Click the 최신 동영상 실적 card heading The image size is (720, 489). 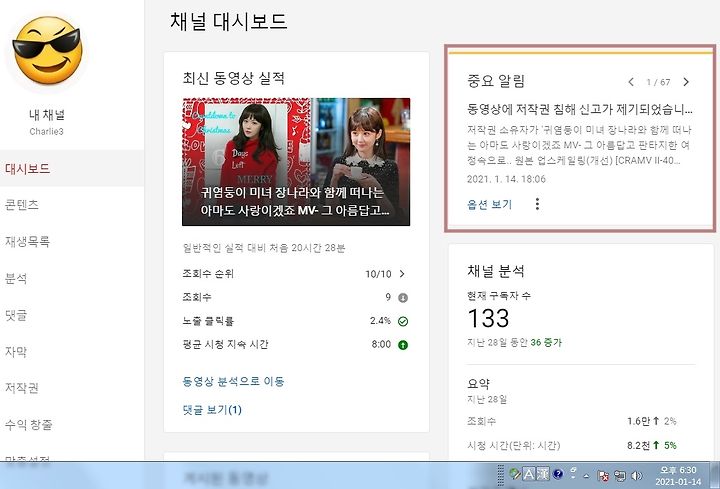pyautogui.click(x=233, y=78)
